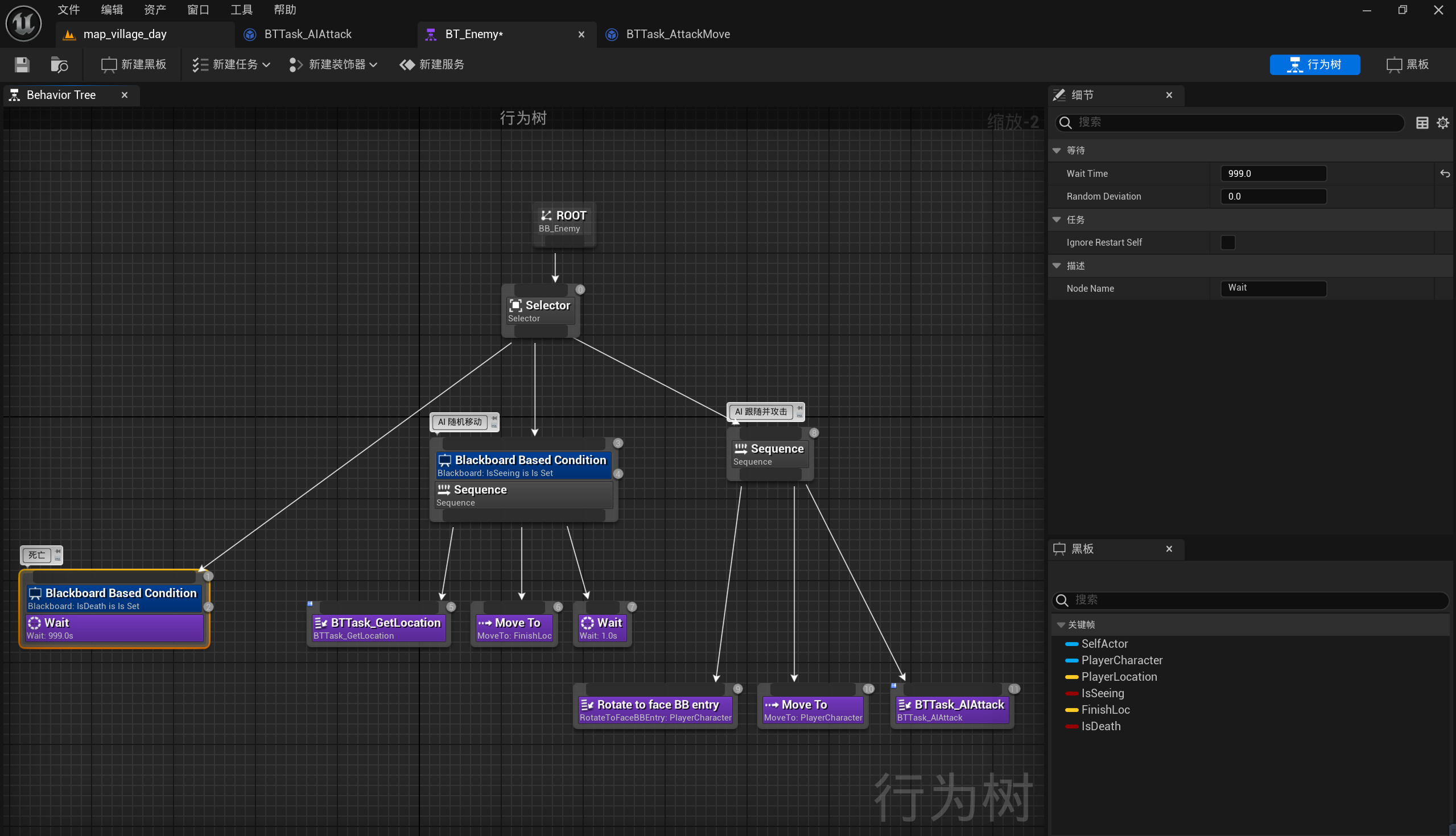Open the New Decorator (新建装饰器) dropdown
The width and height of the screenshot is (1456, 836).
(x=333, y=64)
